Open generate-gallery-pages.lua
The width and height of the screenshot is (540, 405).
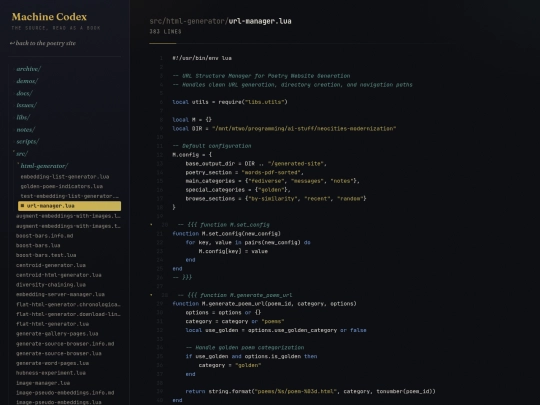coord(57,333)
